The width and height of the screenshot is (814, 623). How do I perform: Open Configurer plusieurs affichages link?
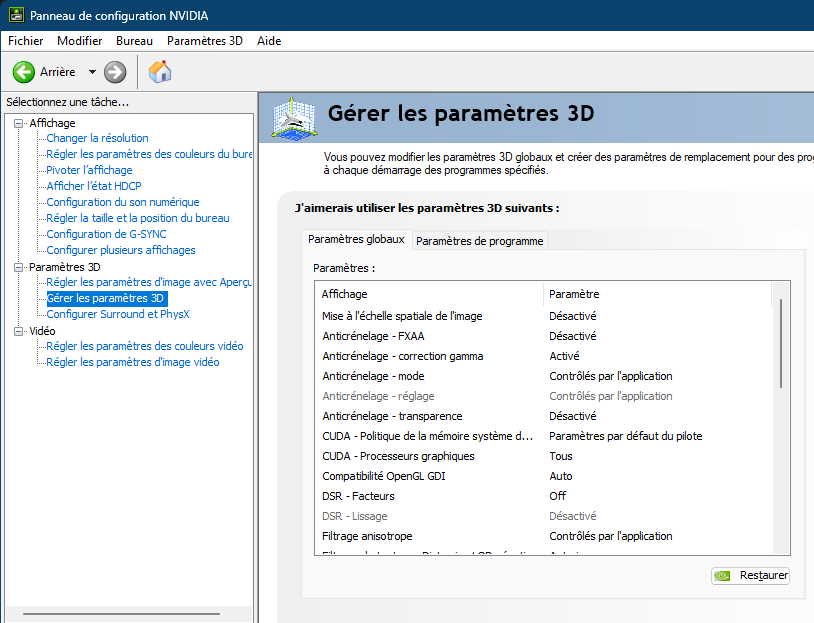[121, 250]
